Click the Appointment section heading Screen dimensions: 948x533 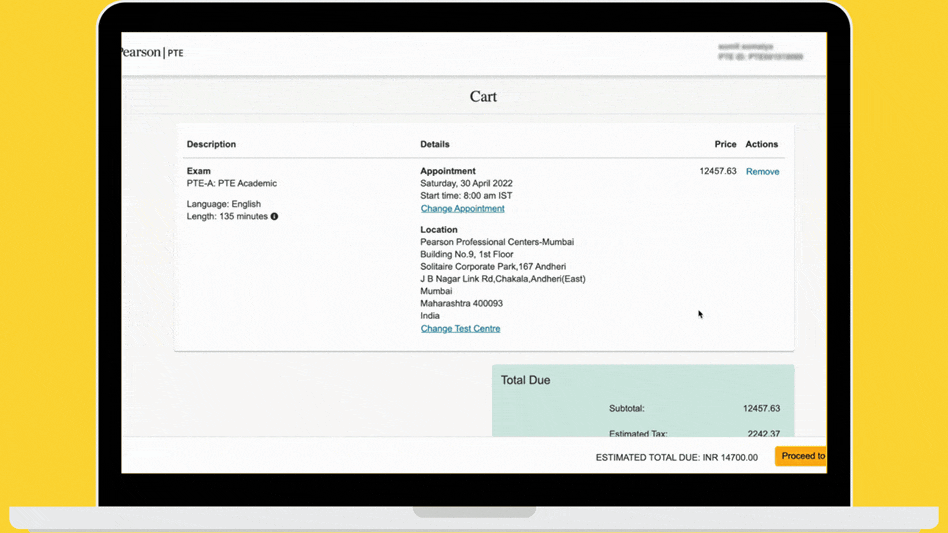point(448,171)
